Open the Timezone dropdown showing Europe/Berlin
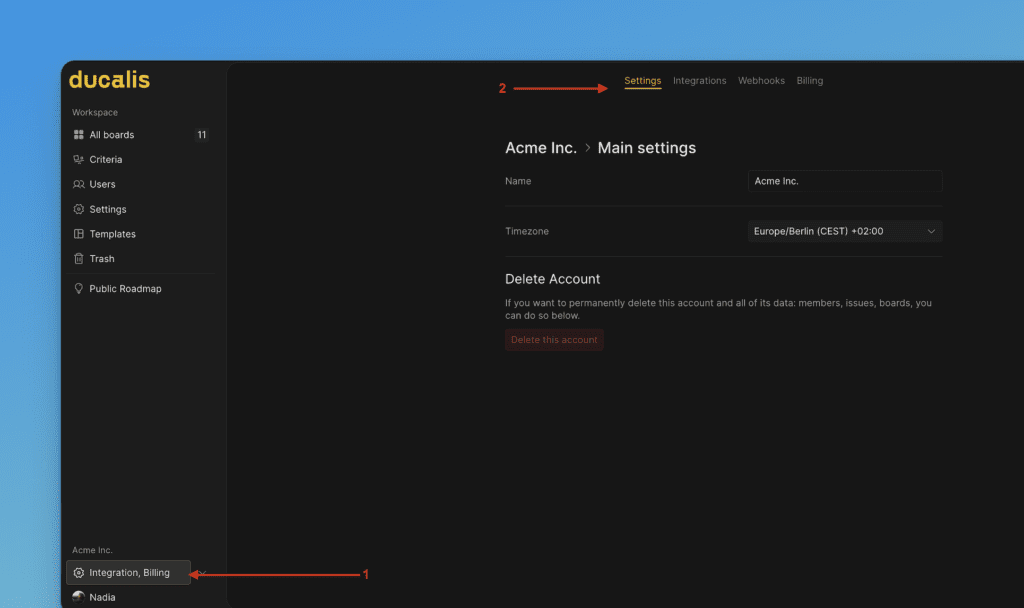Screen dimensions: 1024x608 845,230
